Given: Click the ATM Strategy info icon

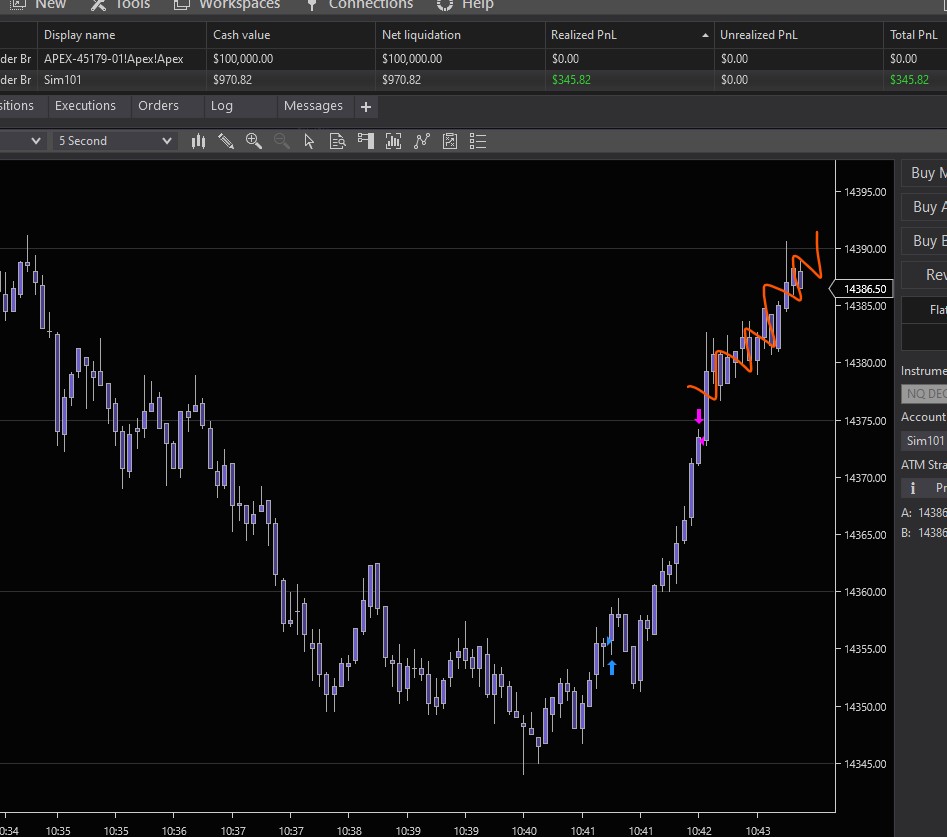Looking at the screenshot, I should tap(912, 488).
